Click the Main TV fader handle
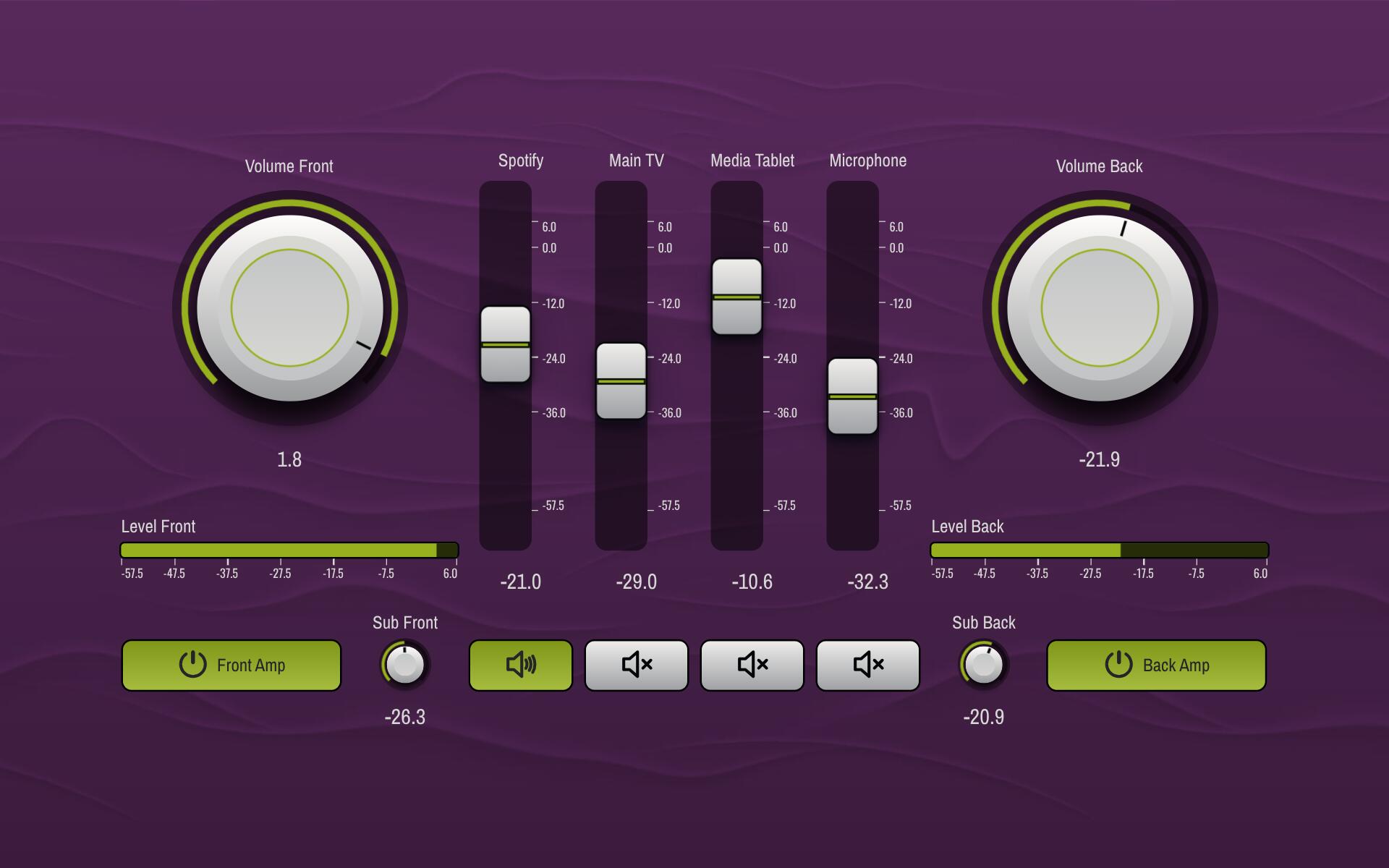The image size is (1389, 868). point(621,381)
